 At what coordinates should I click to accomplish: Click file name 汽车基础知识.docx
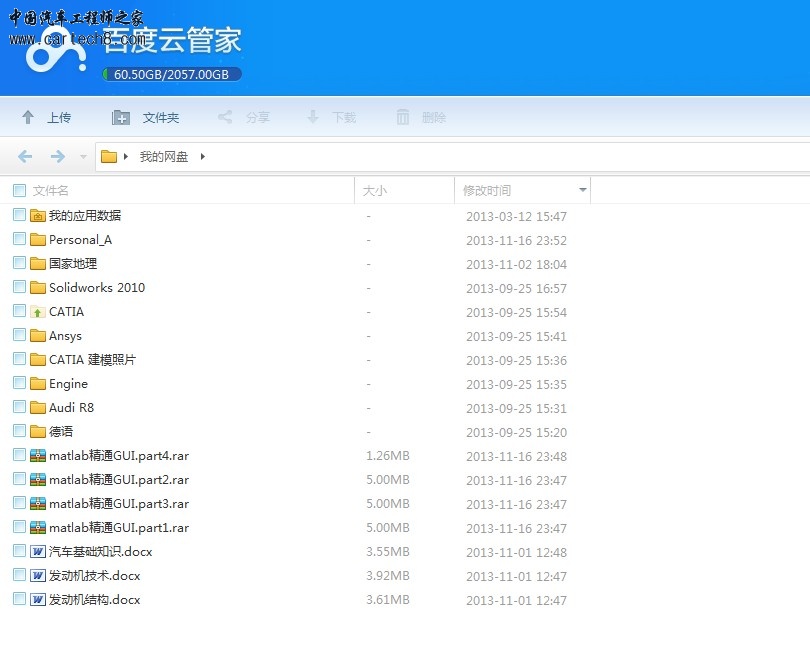(x=101, y=552)
